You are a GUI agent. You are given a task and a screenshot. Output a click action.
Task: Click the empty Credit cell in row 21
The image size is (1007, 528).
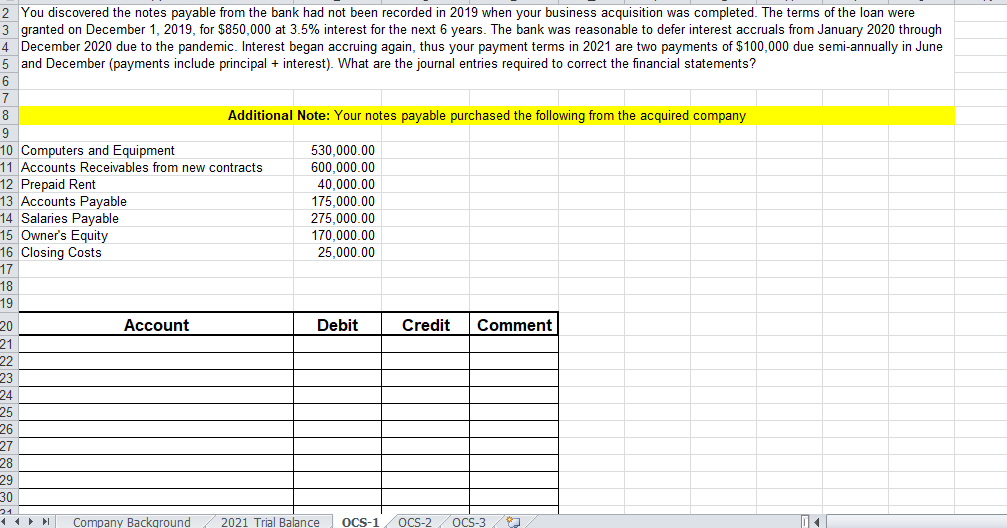pyautogui.click(x=425, y=344)
